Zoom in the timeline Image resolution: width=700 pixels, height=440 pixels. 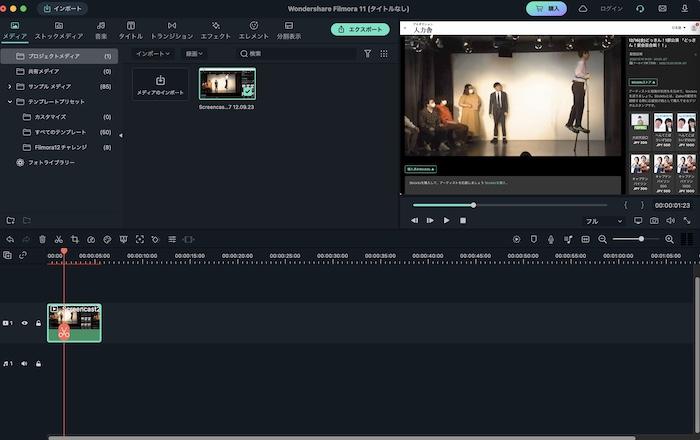(669, 240)
